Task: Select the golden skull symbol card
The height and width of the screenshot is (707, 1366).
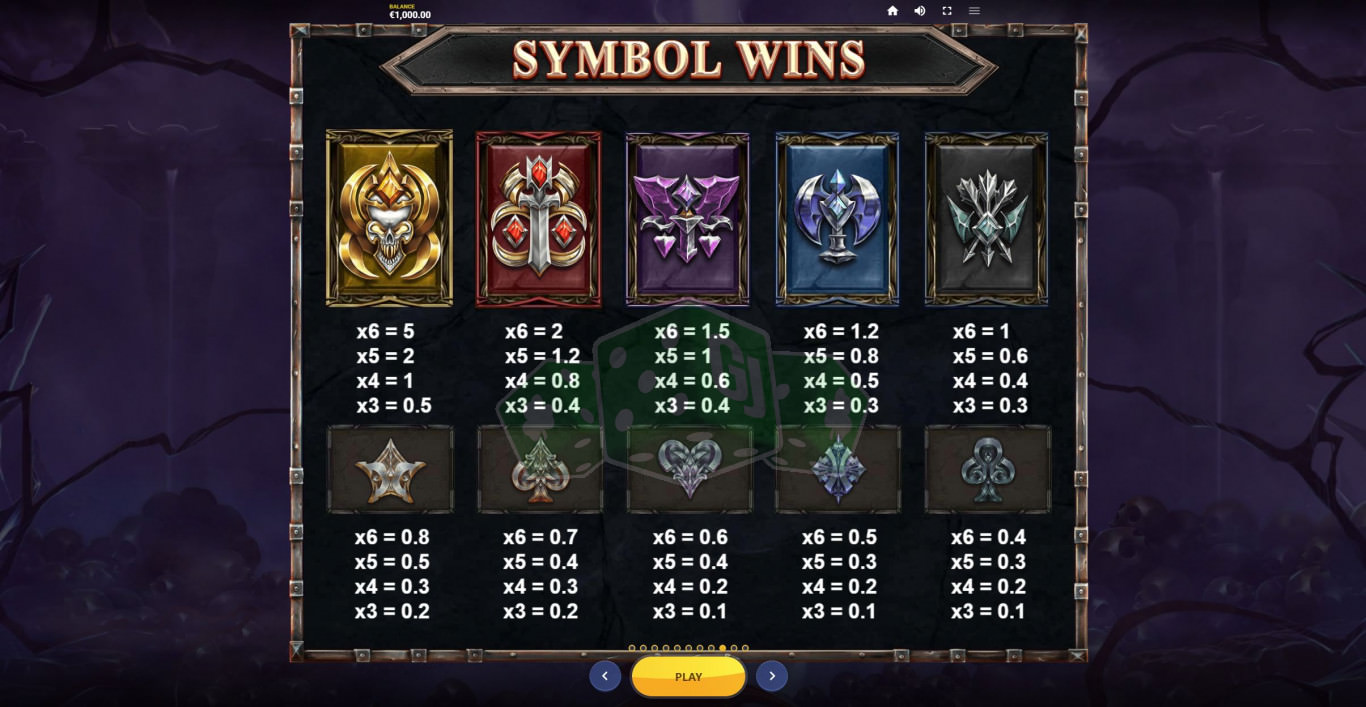Action: [389, 218]
